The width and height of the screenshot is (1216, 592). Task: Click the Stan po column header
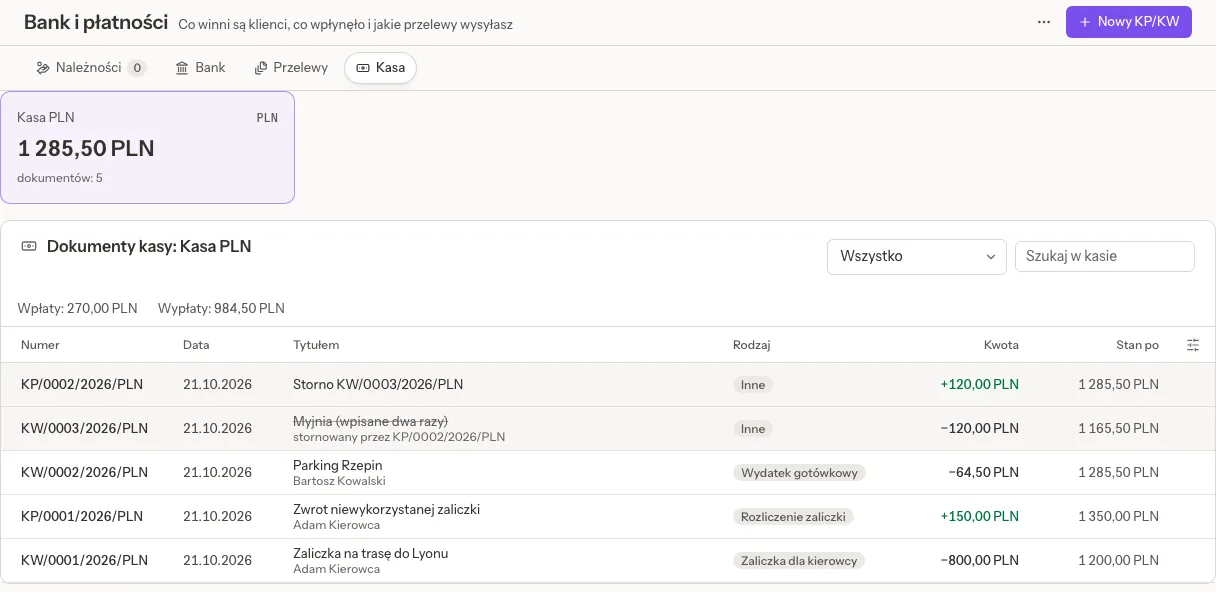[1137, 345]
